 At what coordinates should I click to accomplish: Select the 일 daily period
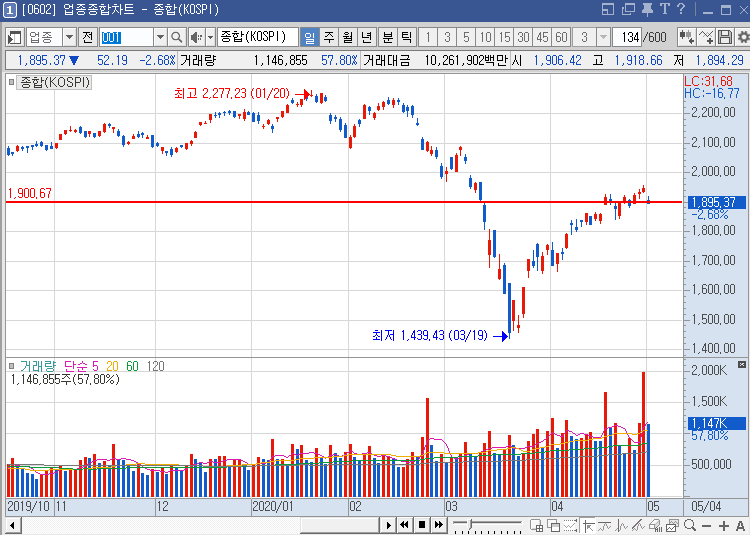tap(309, 37)
